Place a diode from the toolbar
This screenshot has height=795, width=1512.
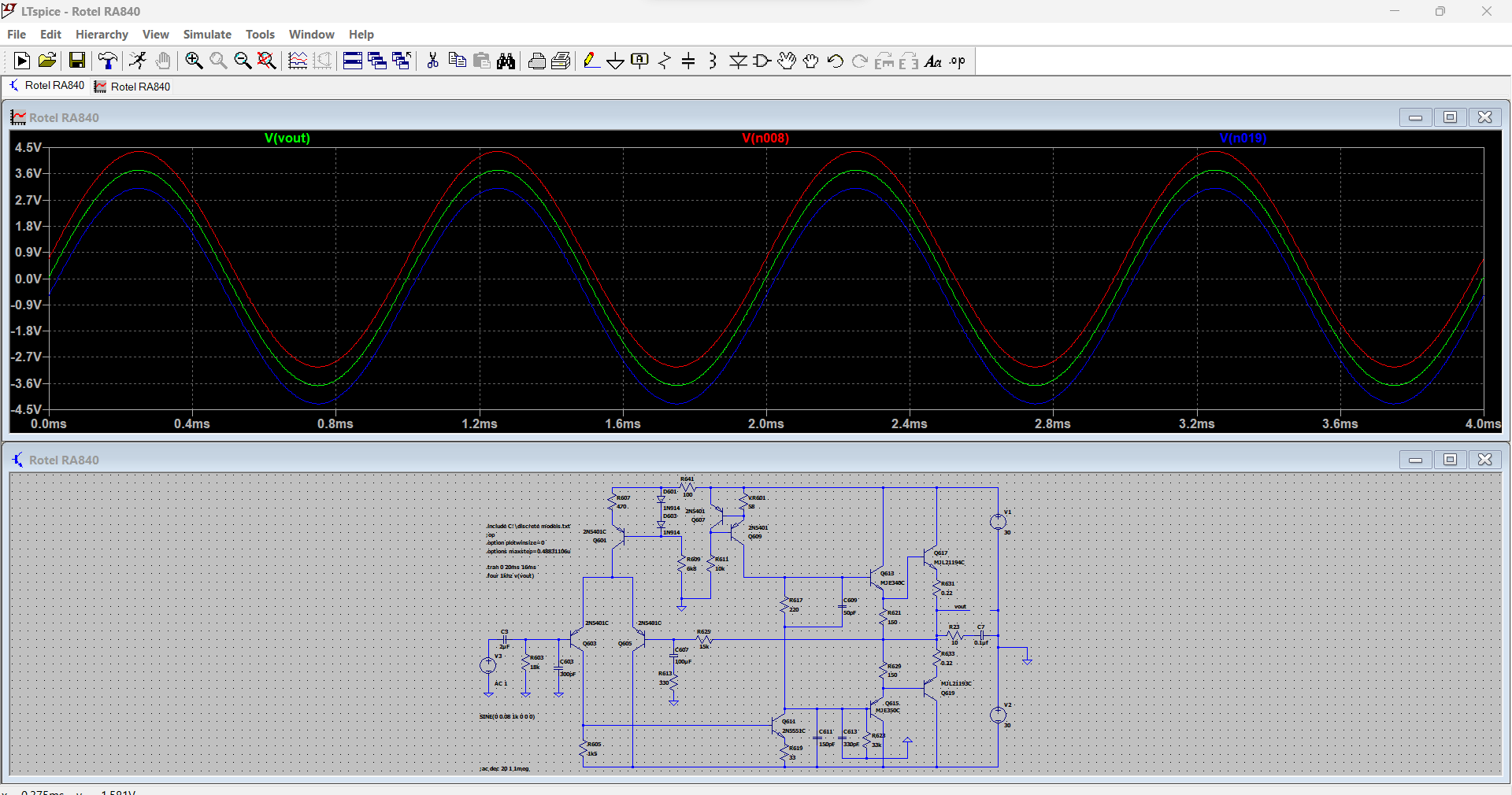[738, 61]
